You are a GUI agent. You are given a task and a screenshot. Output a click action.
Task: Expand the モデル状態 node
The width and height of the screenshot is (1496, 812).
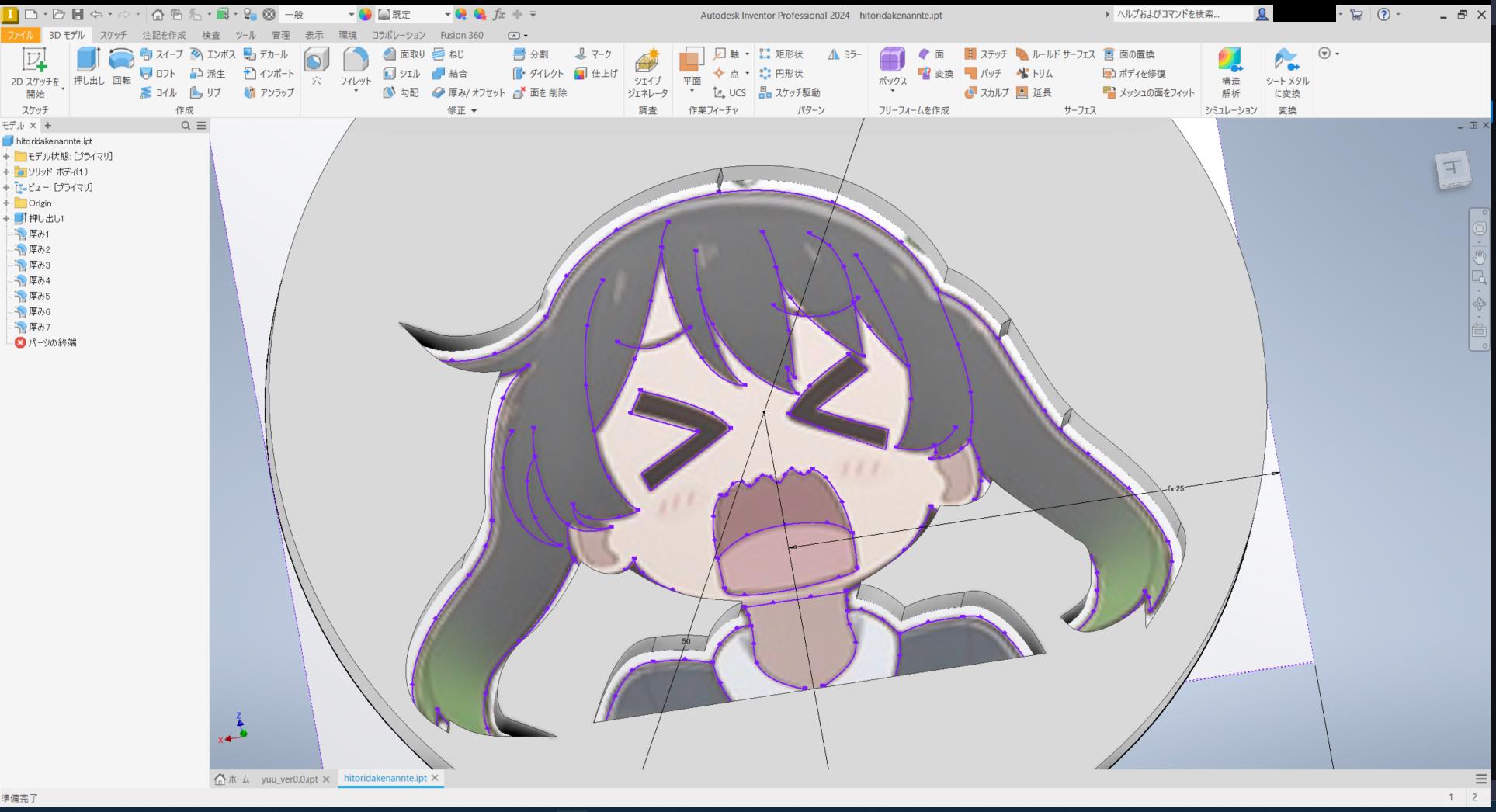6,156
